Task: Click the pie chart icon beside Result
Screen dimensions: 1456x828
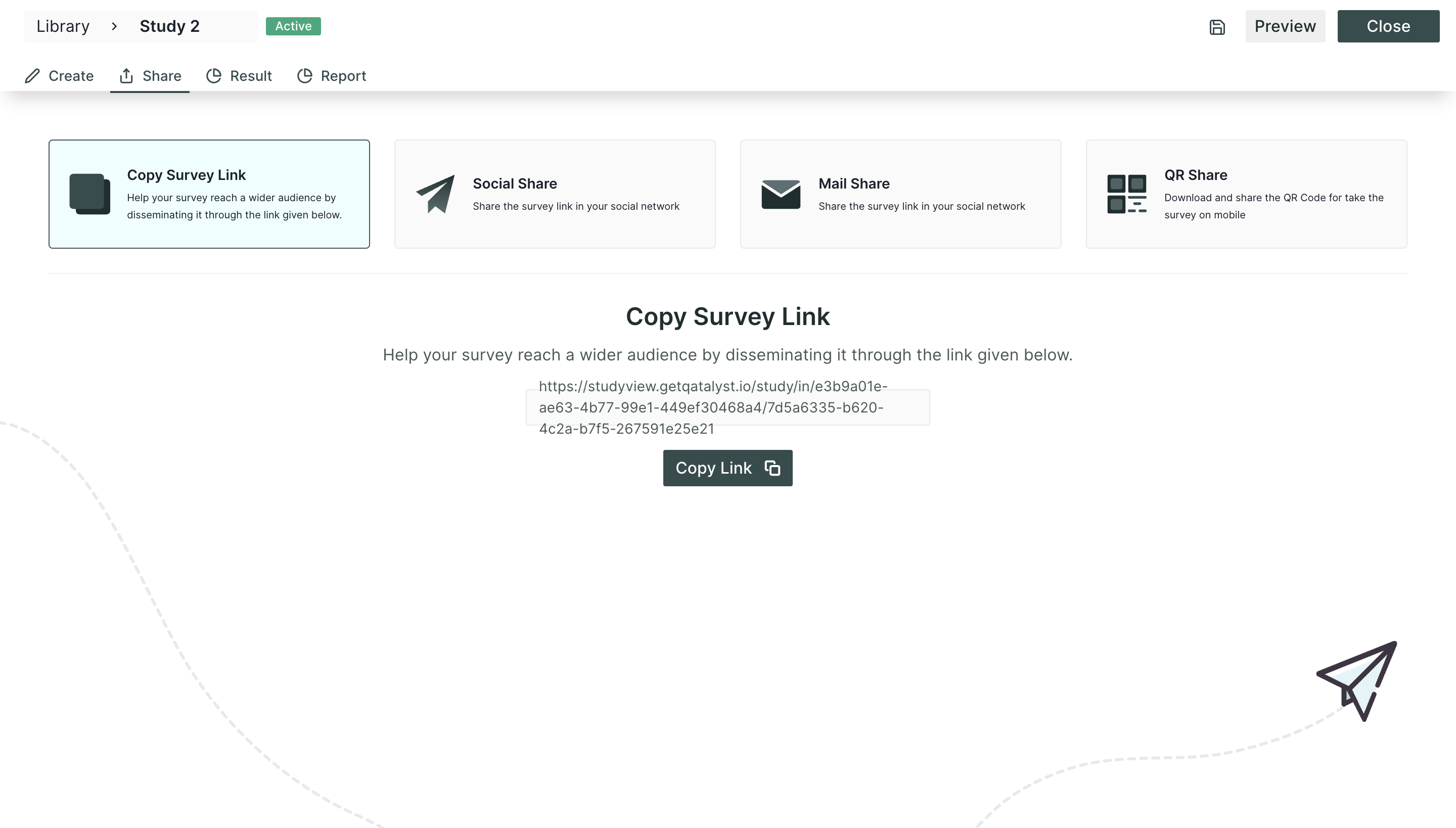Action: click(214, 76)
